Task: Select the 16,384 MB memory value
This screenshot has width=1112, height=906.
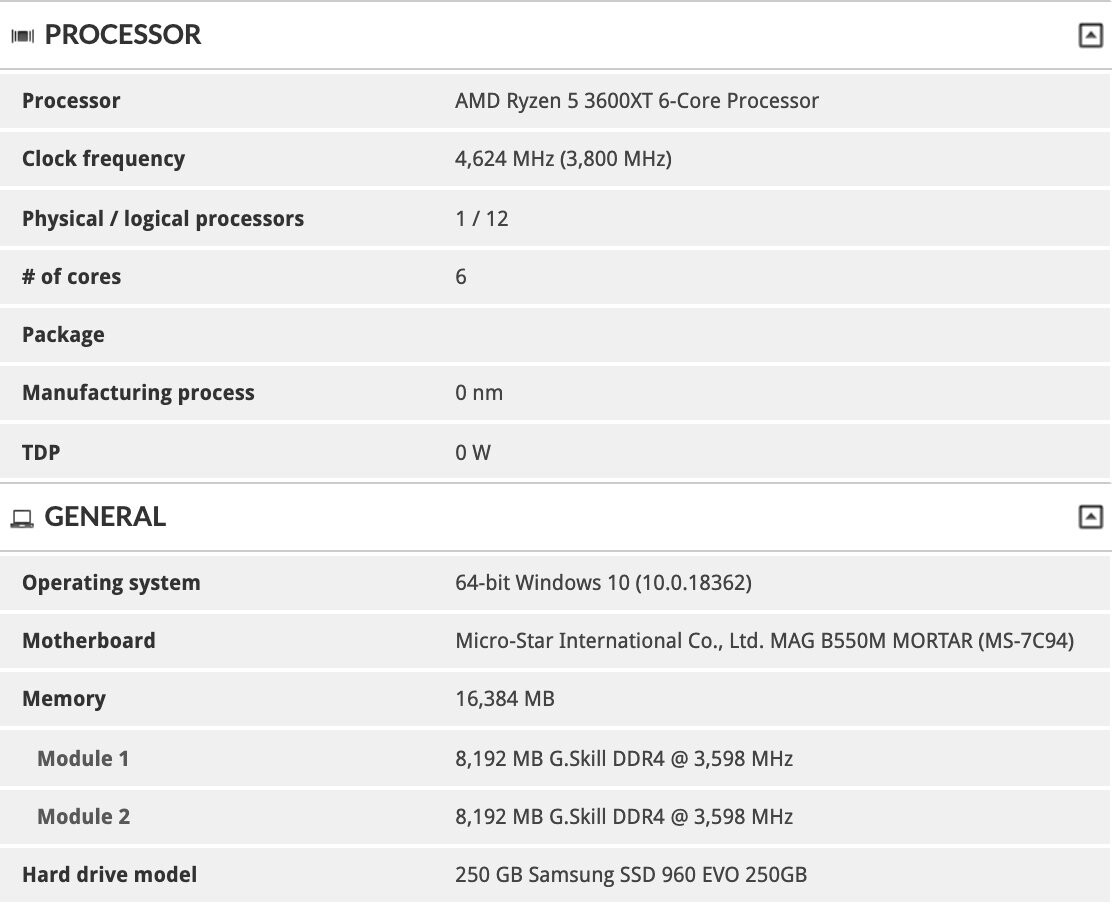Action: [x=505, y=699]
